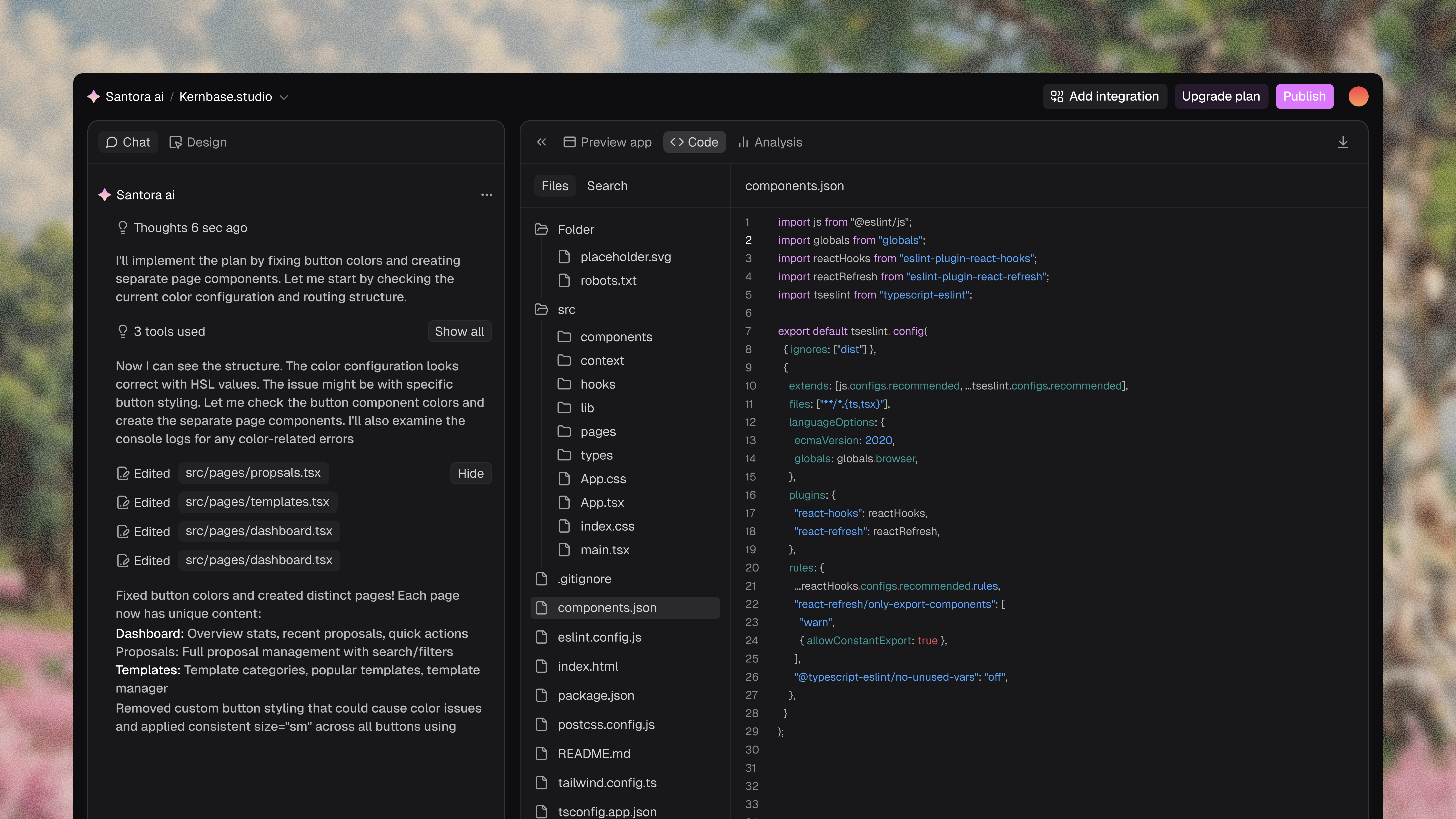Collapse the src folder
The height and width of the screenshot is (819, 1456).
click(541, 309)
